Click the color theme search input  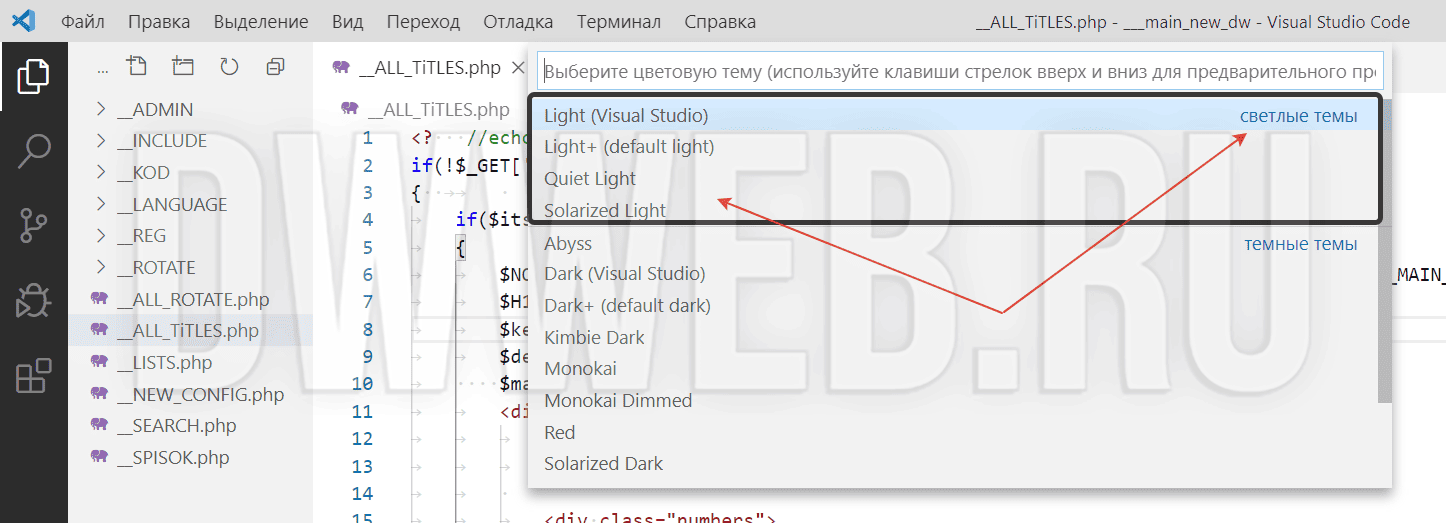pyautogui.click(x=960, y=72)
